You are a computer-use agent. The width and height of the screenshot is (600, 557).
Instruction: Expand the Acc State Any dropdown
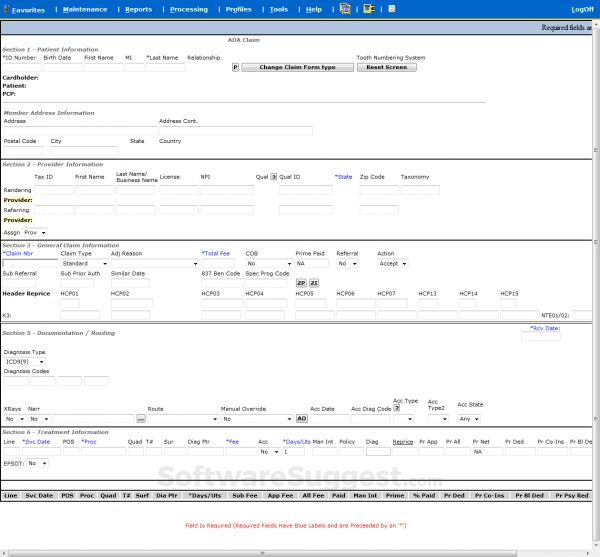click(469, 418)
